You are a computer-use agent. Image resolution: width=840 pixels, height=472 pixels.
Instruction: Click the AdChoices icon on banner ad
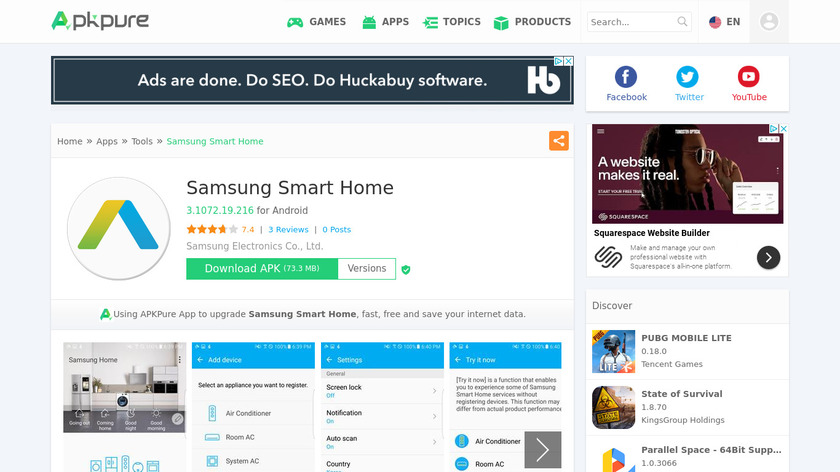click(x=558, y=61)
